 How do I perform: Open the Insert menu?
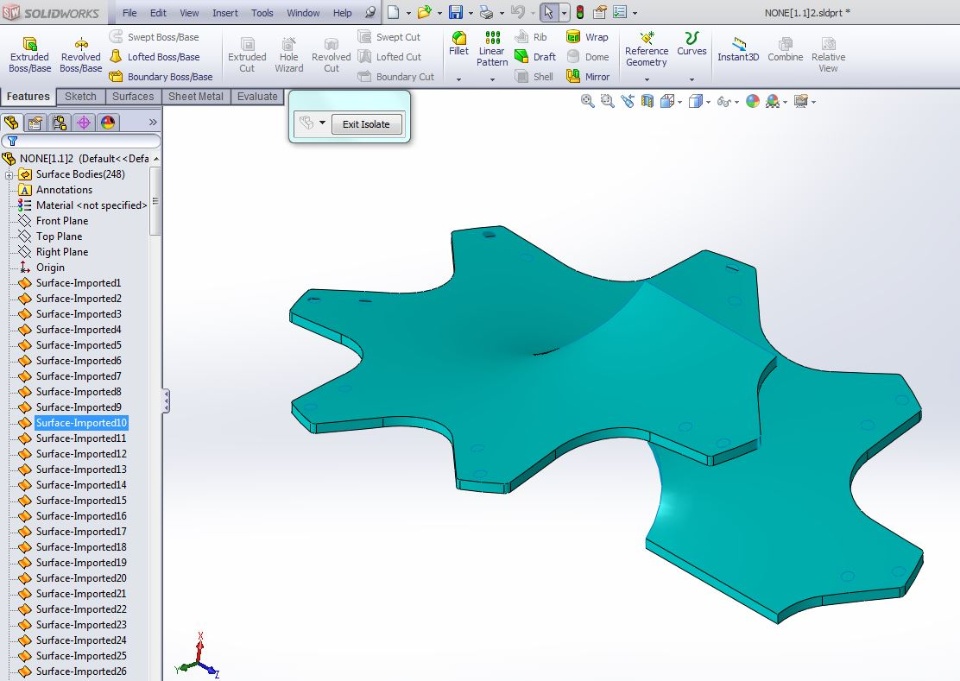225,13
